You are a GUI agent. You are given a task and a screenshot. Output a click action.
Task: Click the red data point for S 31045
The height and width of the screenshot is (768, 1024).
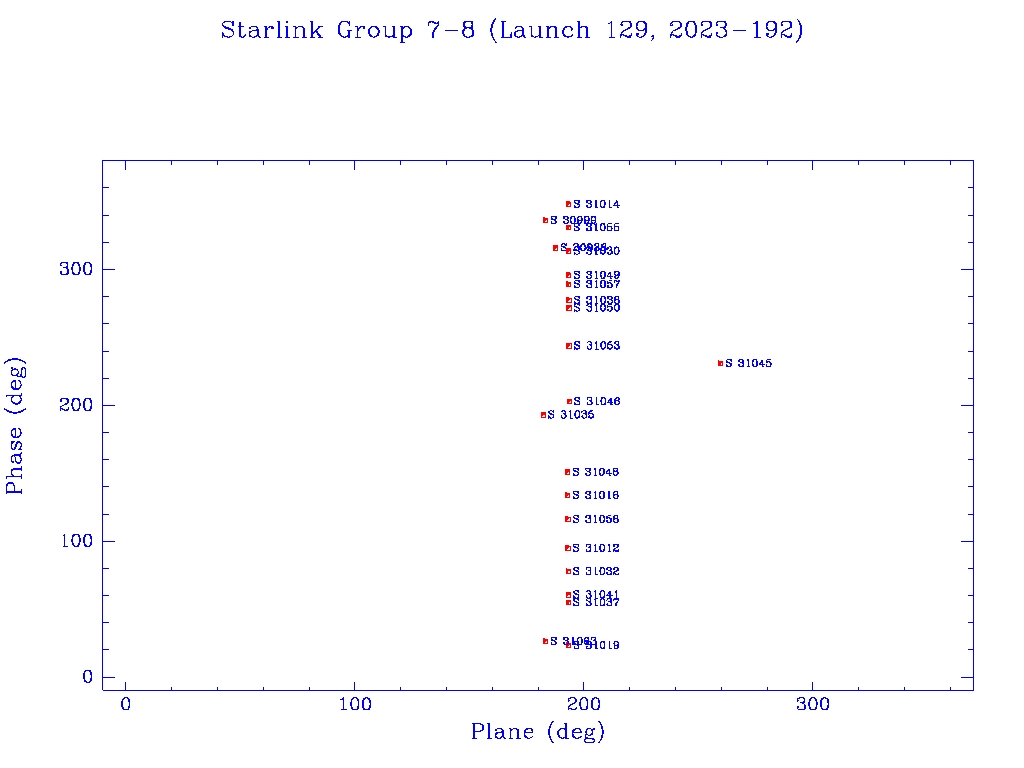click(720, 363)
